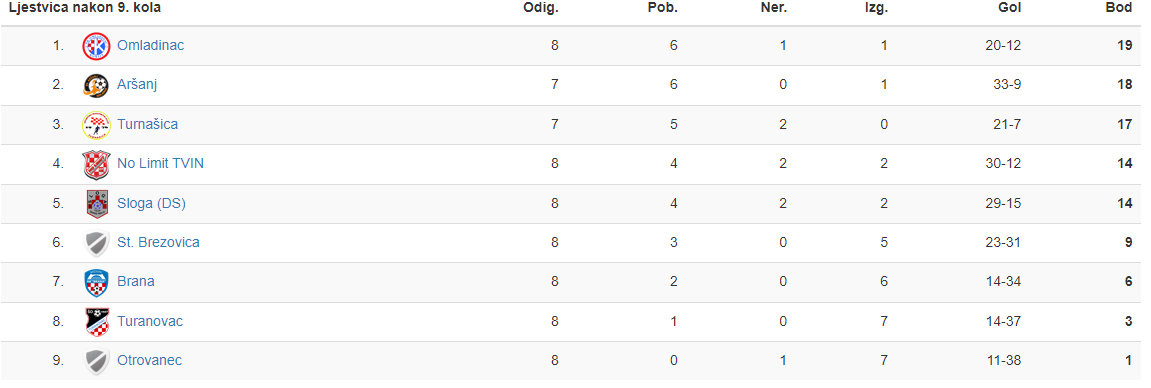Click the No Limit TVIN crest icon
The height and width of the screenshot is (388, 1151).
[x=96, y=164]
